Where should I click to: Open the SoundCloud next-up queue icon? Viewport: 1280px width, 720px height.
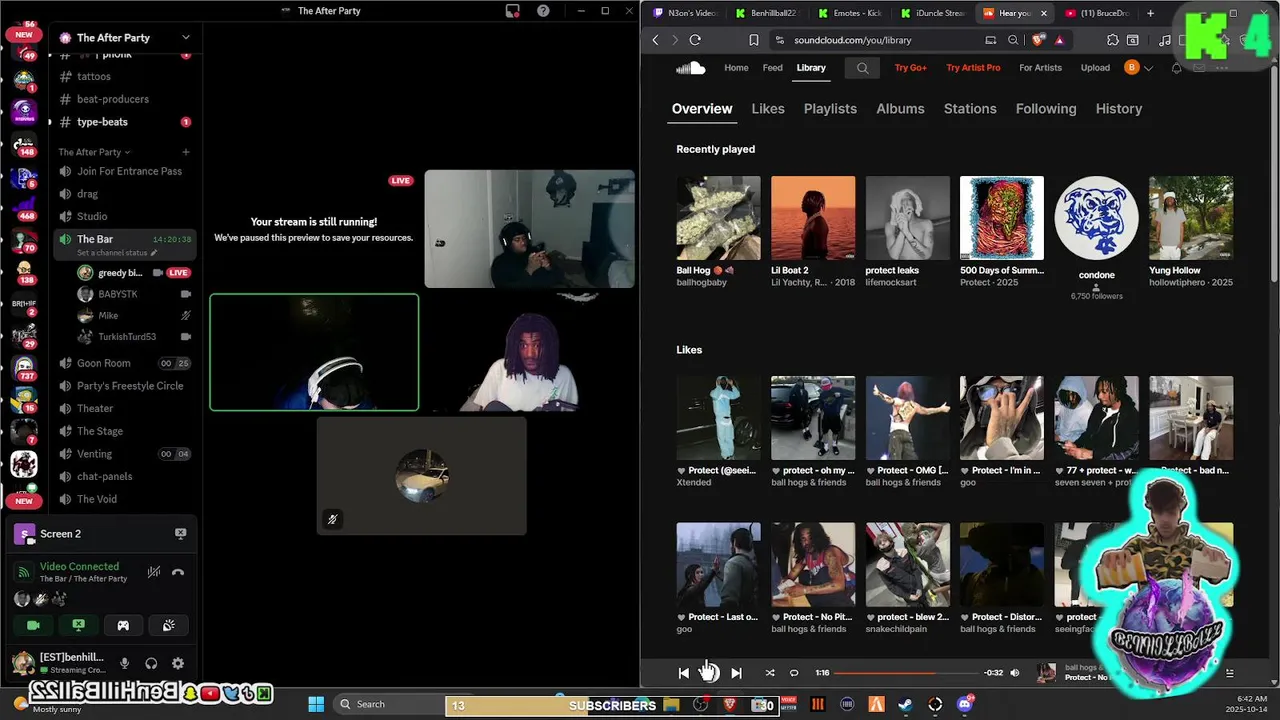1230,673
